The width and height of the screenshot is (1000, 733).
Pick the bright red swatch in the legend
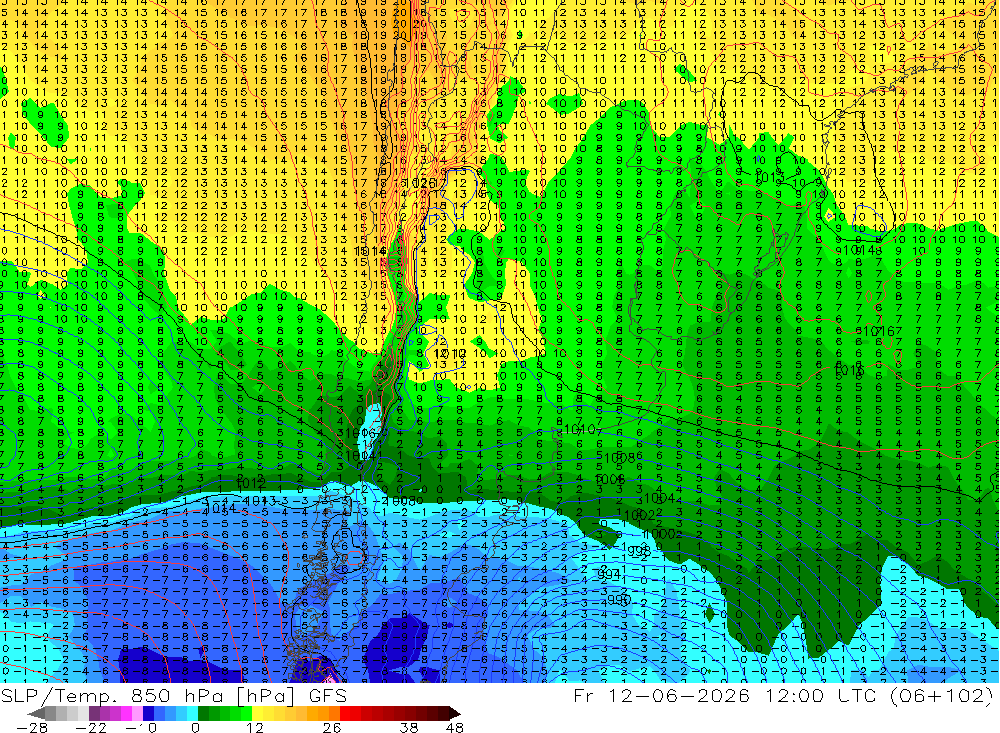coord(345,714)
